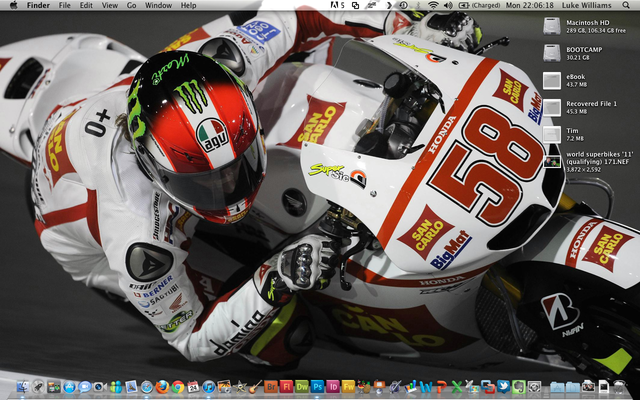Open Finder from the dock

22,387
